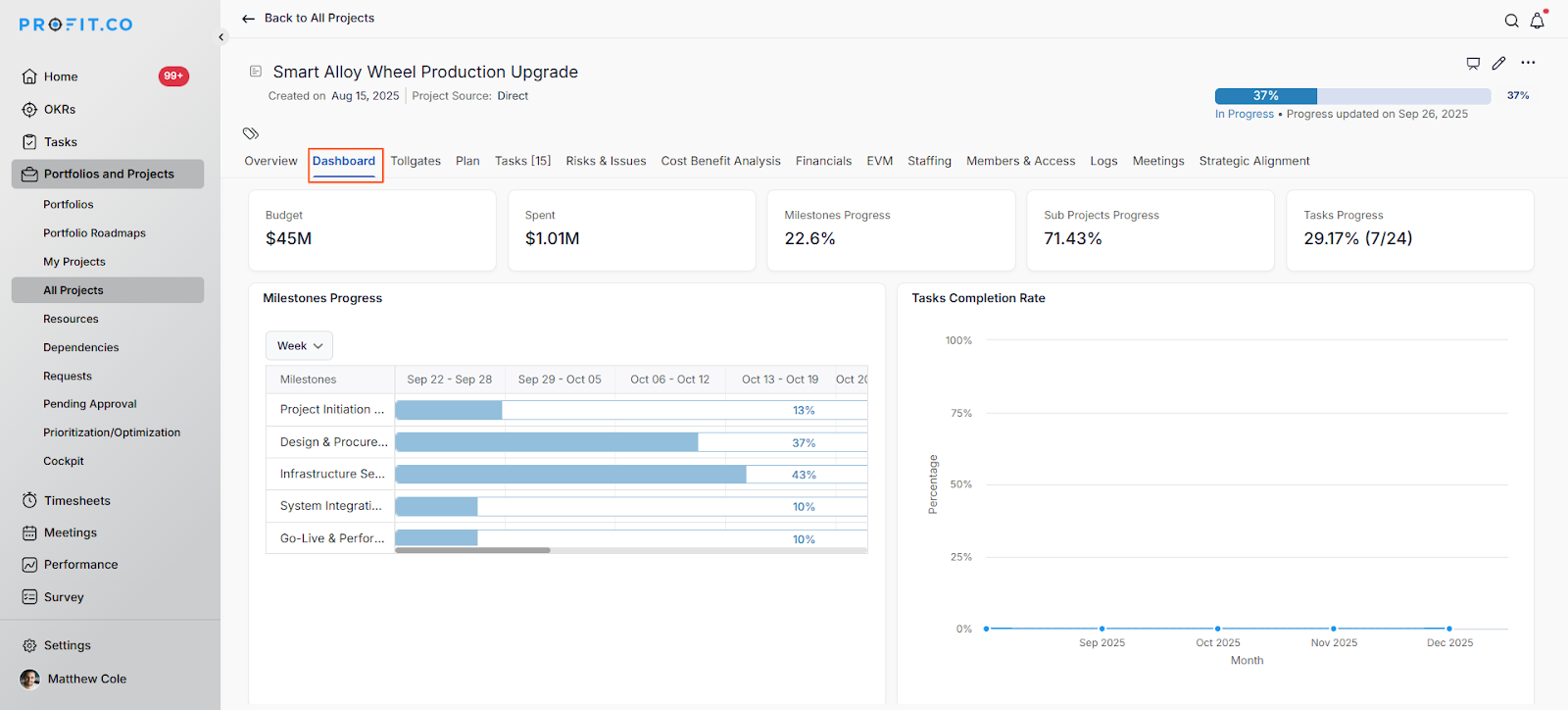Click the edit pencil icon

pyautogui.click(x=1498, y=64)
